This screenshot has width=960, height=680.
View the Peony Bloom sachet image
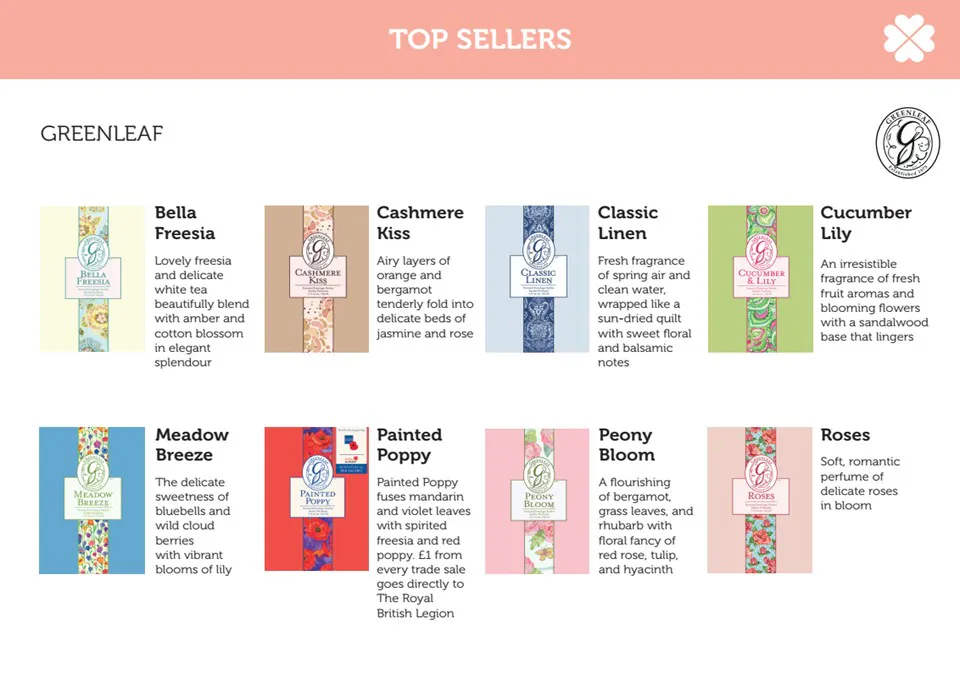538,501
